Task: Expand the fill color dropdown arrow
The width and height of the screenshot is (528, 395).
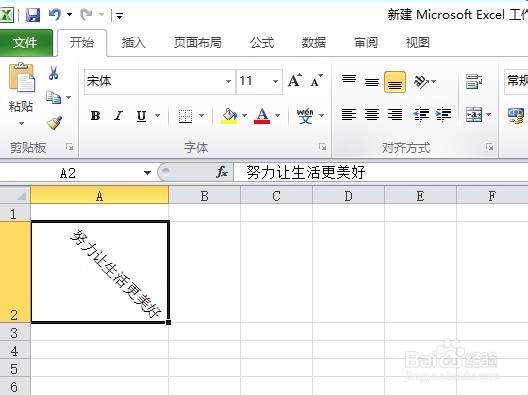Action: (245, 116)
